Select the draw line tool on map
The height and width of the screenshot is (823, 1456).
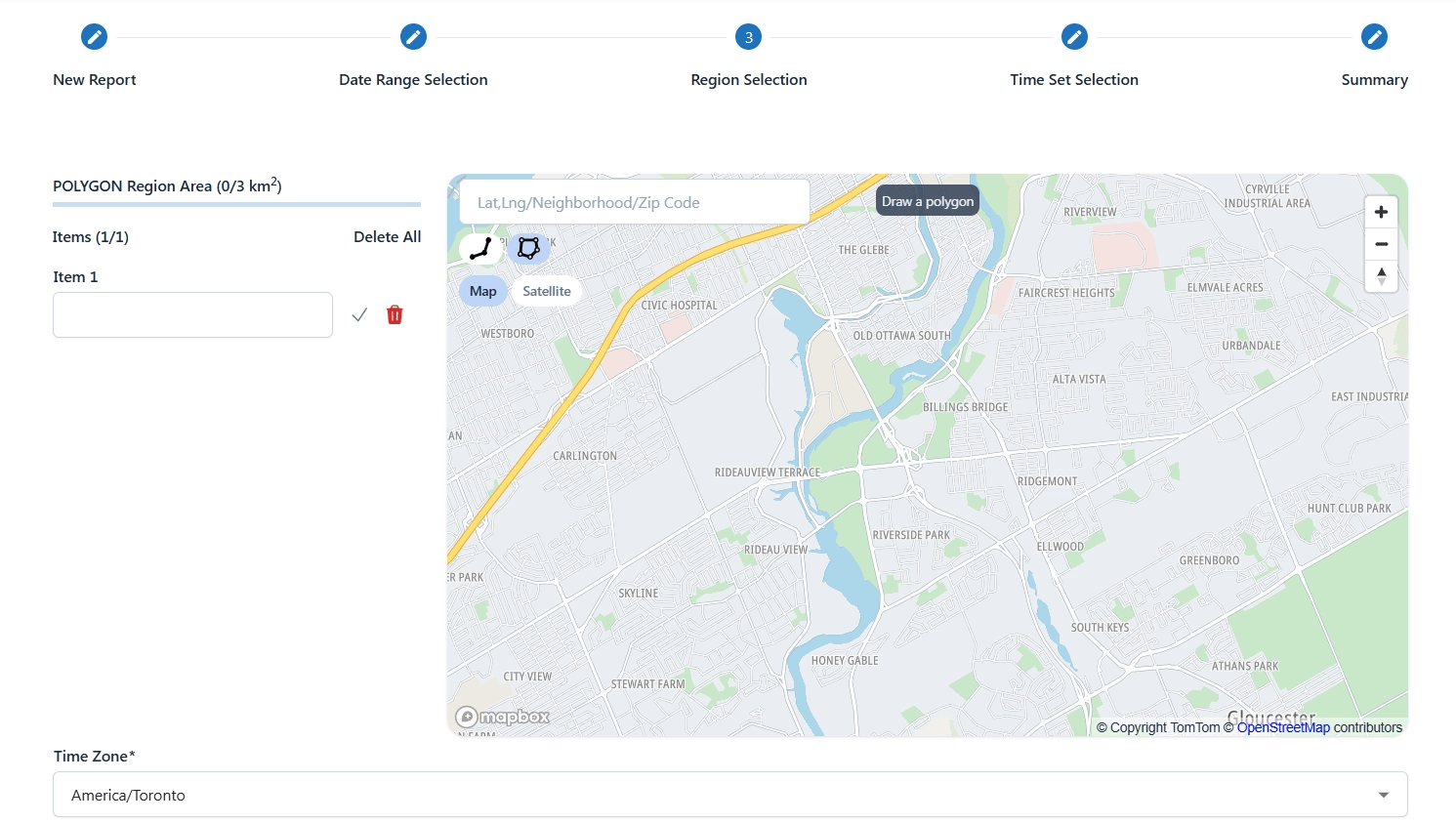[x=480, y=248]
